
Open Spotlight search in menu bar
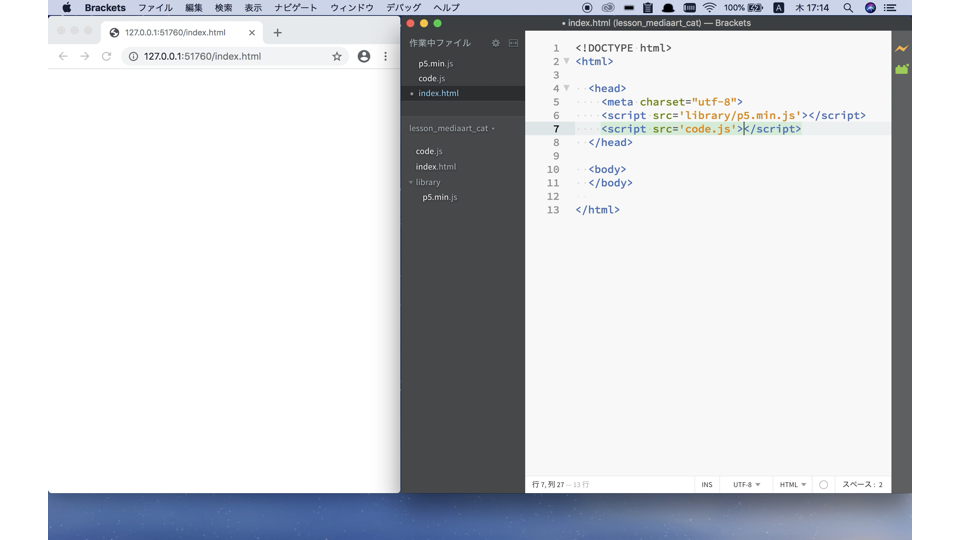point(848,8)
